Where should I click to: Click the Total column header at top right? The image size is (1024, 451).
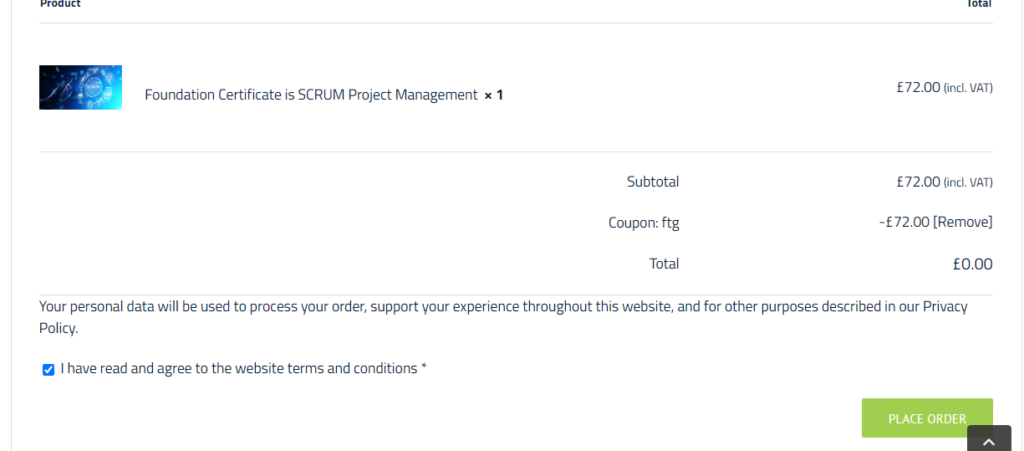[978, 4]
